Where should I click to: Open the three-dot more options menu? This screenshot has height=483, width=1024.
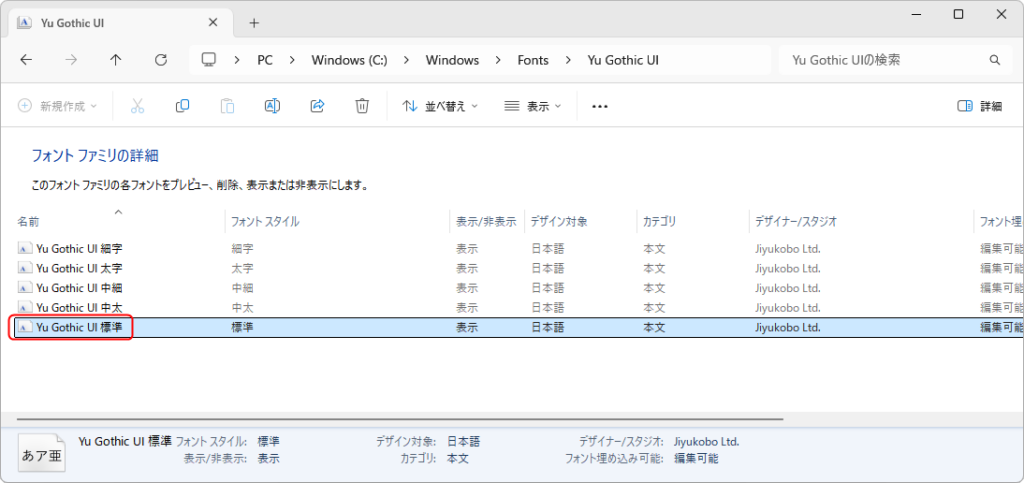(x=600, y=106)
